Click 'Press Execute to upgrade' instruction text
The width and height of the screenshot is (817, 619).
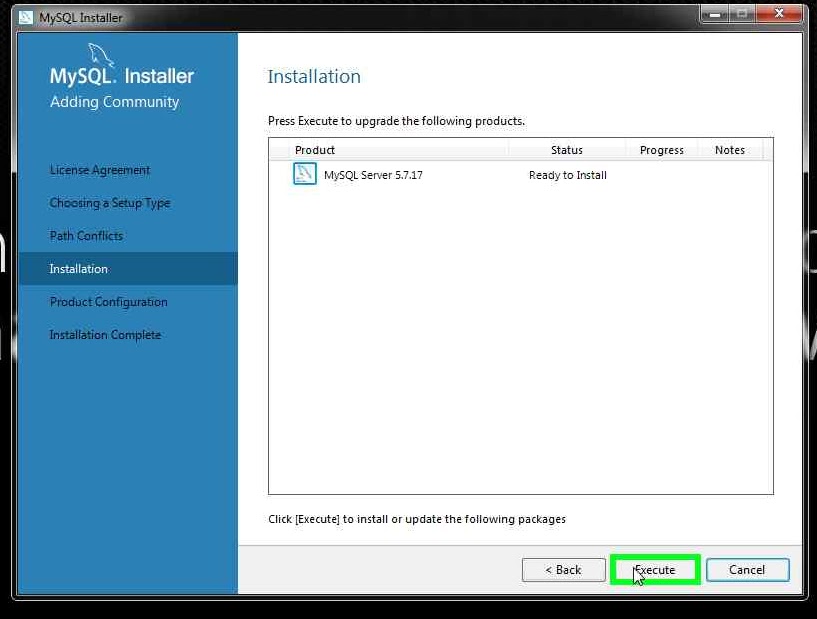coord(397,121)
